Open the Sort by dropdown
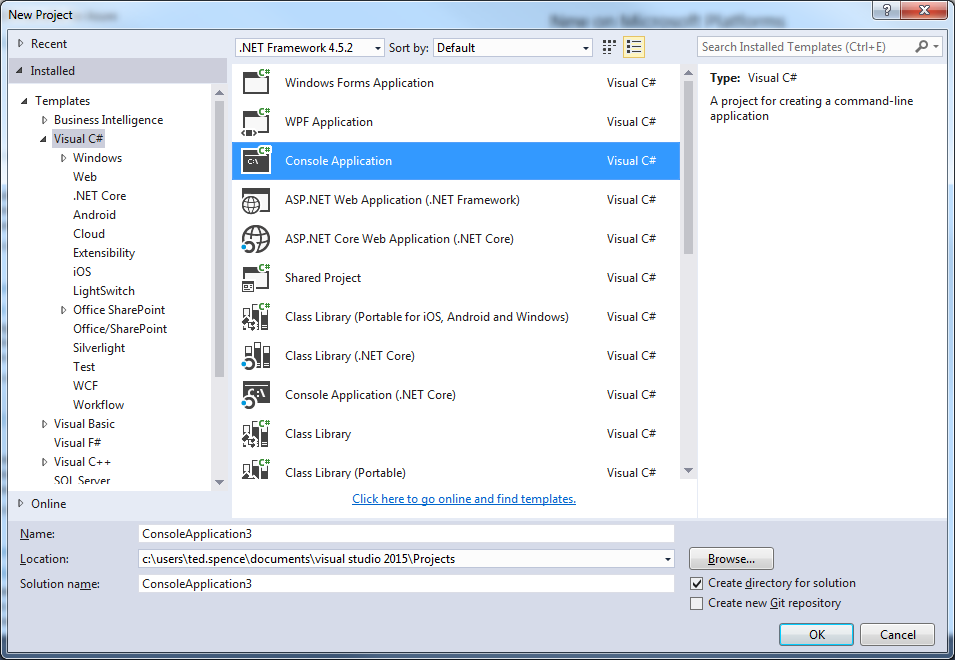 click(x=513, y=48)
